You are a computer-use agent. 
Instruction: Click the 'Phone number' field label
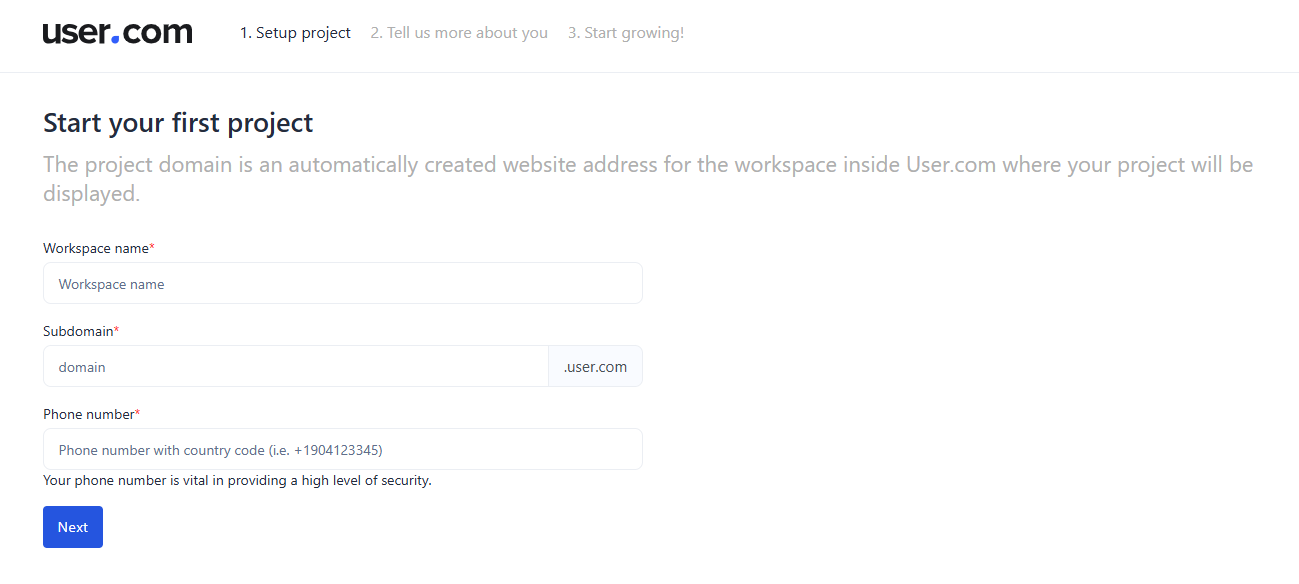coord(88,414)
